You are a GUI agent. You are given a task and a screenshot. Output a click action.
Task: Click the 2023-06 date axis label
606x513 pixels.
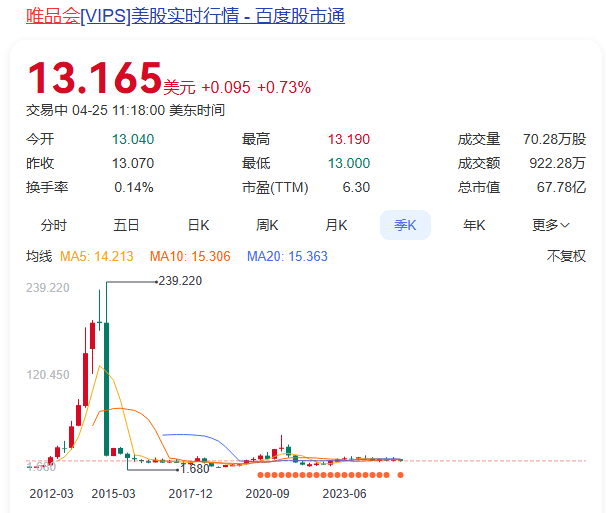(x=344, y=494)
